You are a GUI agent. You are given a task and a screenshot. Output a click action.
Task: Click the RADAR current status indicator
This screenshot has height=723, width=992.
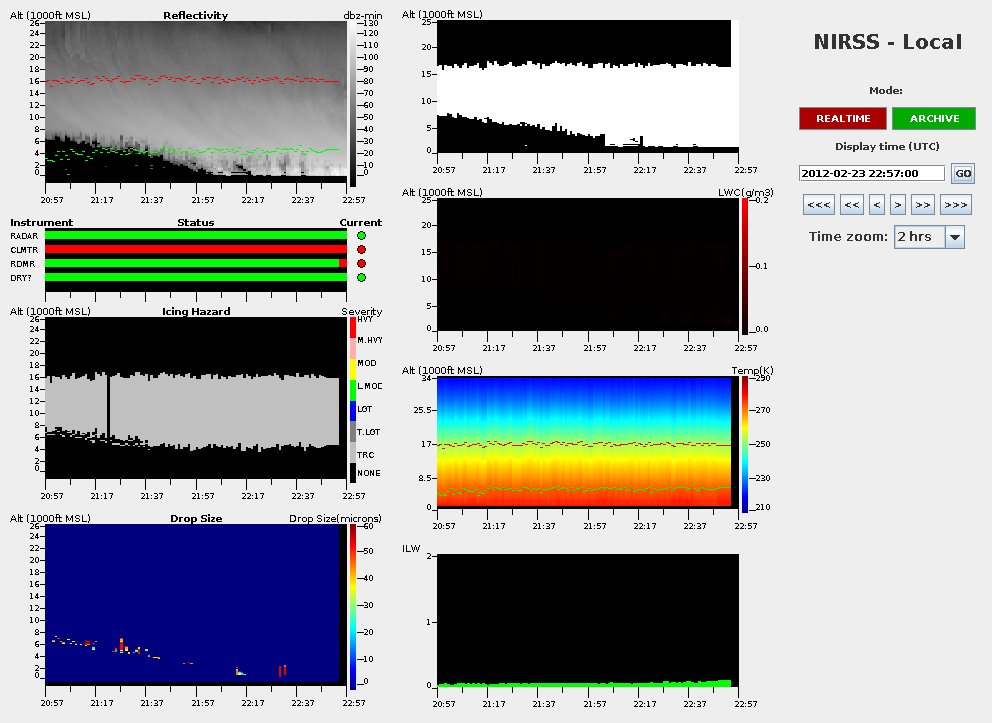tap(361, 235)
